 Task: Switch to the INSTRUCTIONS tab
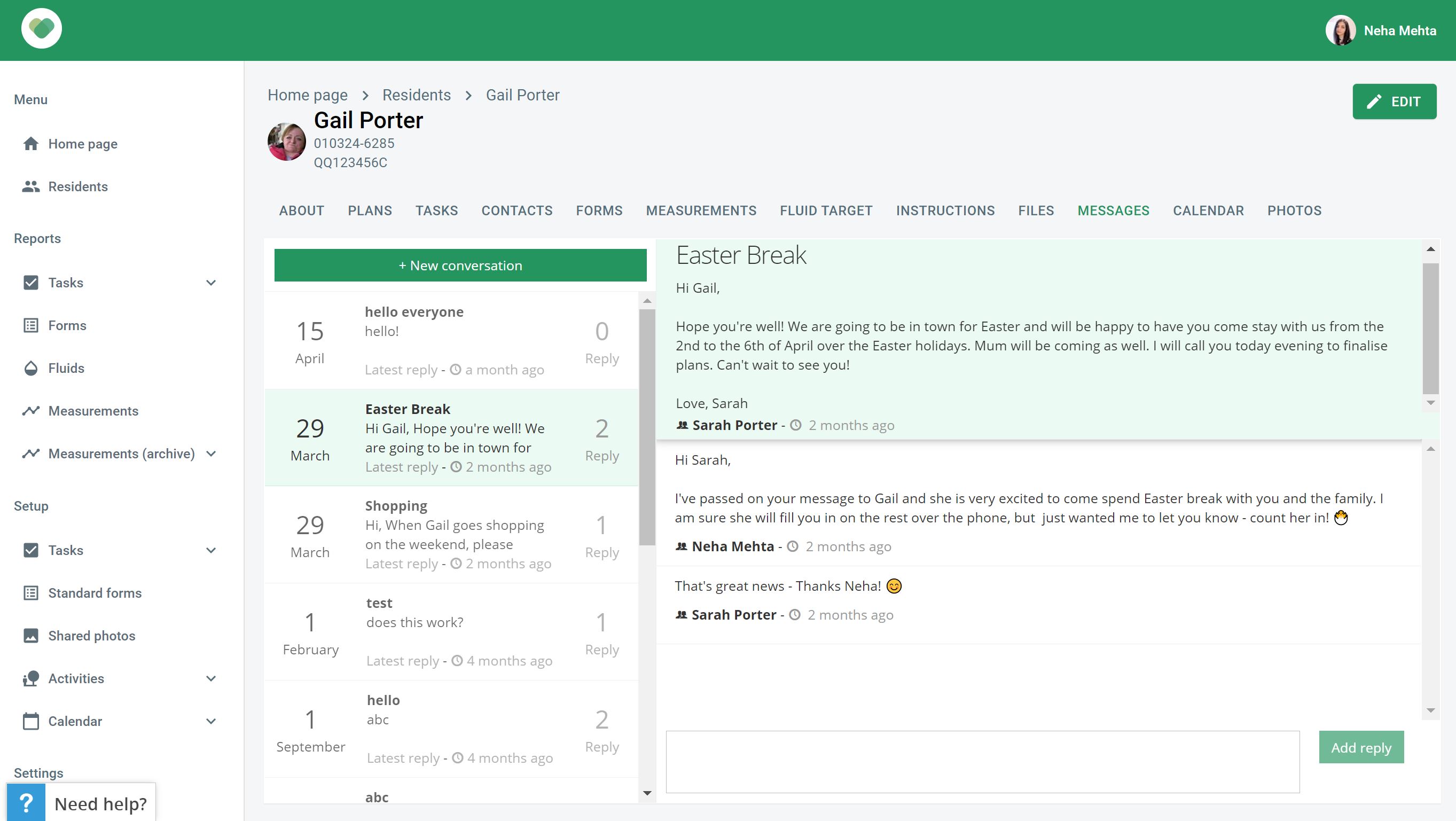click(x=945, y=211)
